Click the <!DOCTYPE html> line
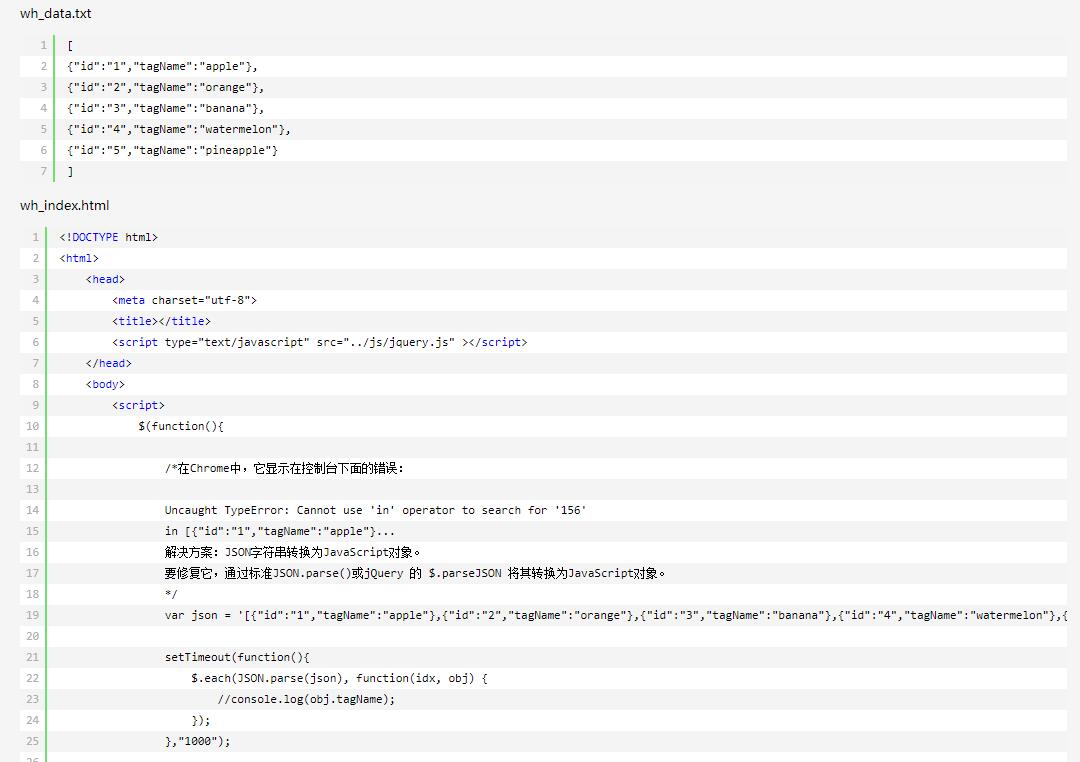This screenshot has height=762, width=1080. point(108,237)
